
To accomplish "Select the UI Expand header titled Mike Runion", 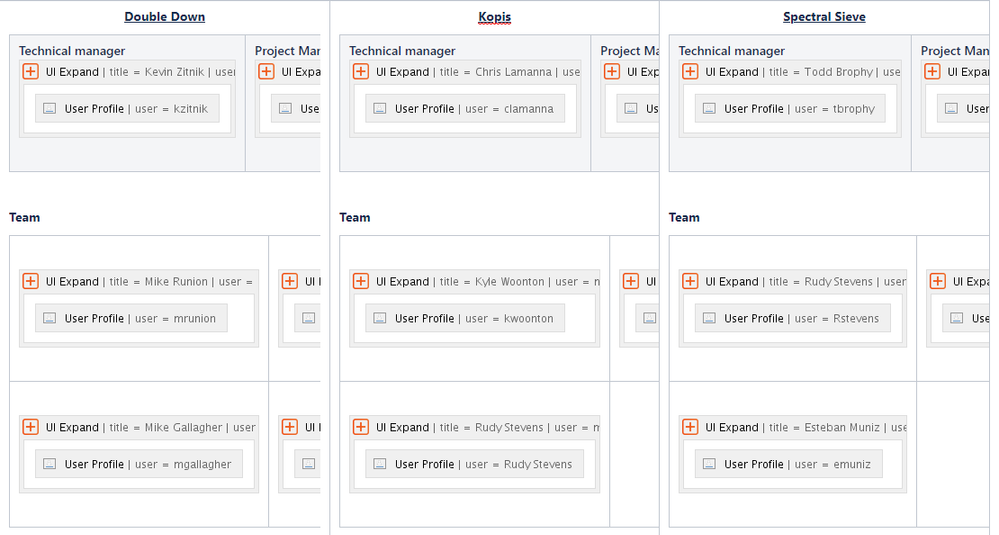I will (139, 281).
